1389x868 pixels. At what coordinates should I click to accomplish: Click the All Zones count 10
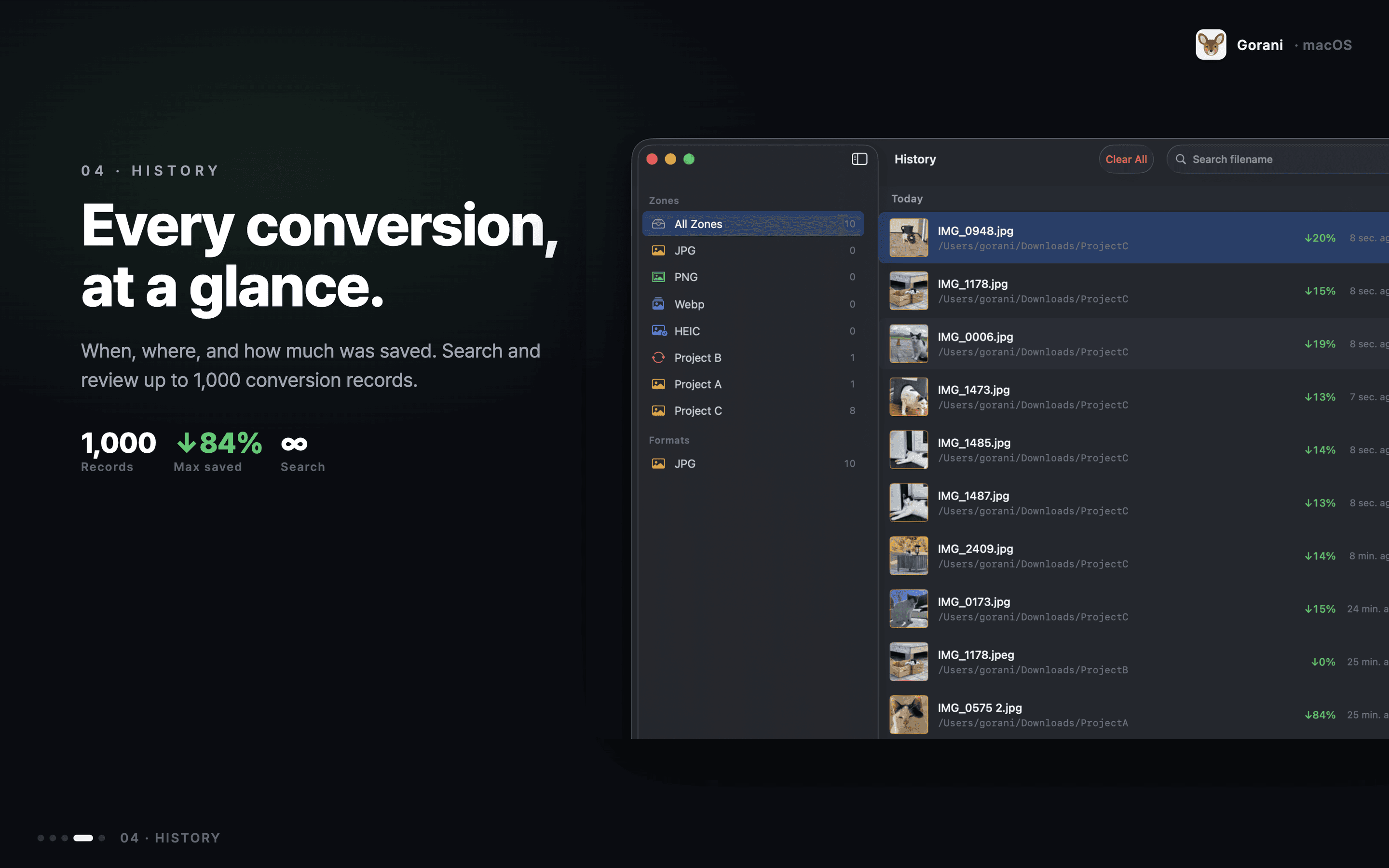849,224
